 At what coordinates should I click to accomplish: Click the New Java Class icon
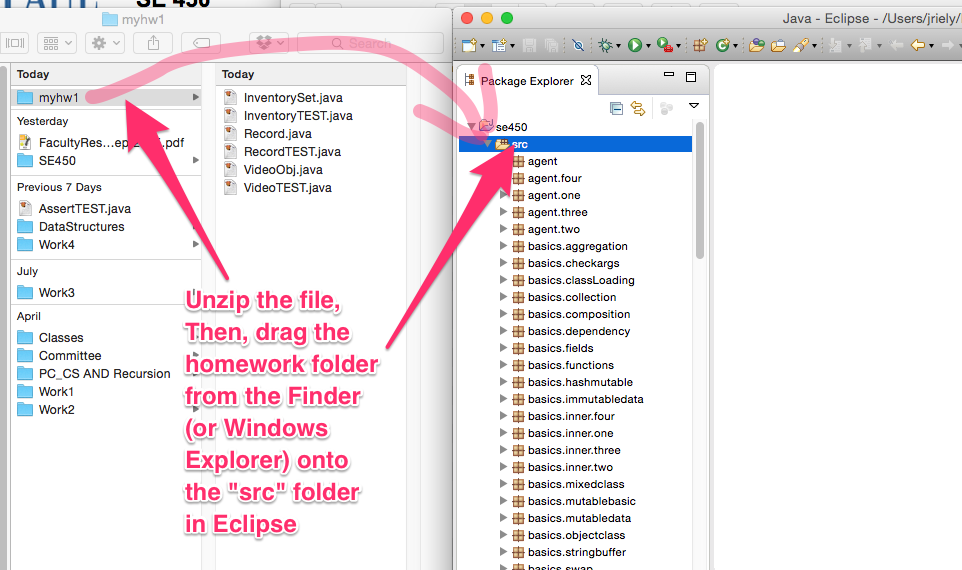pos(721,45)
